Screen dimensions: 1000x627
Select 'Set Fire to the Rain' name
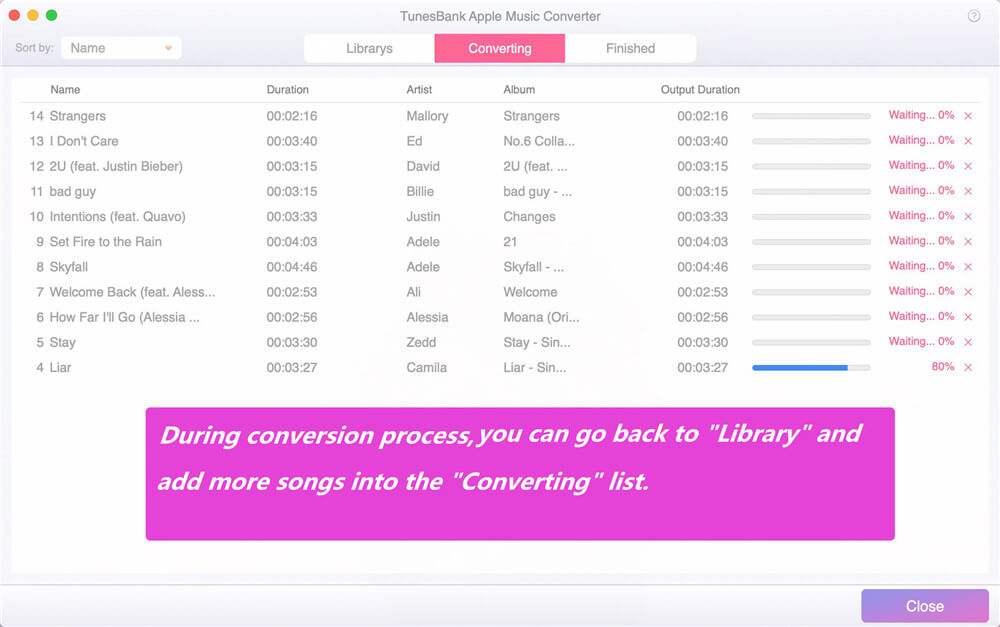(106, 242)
